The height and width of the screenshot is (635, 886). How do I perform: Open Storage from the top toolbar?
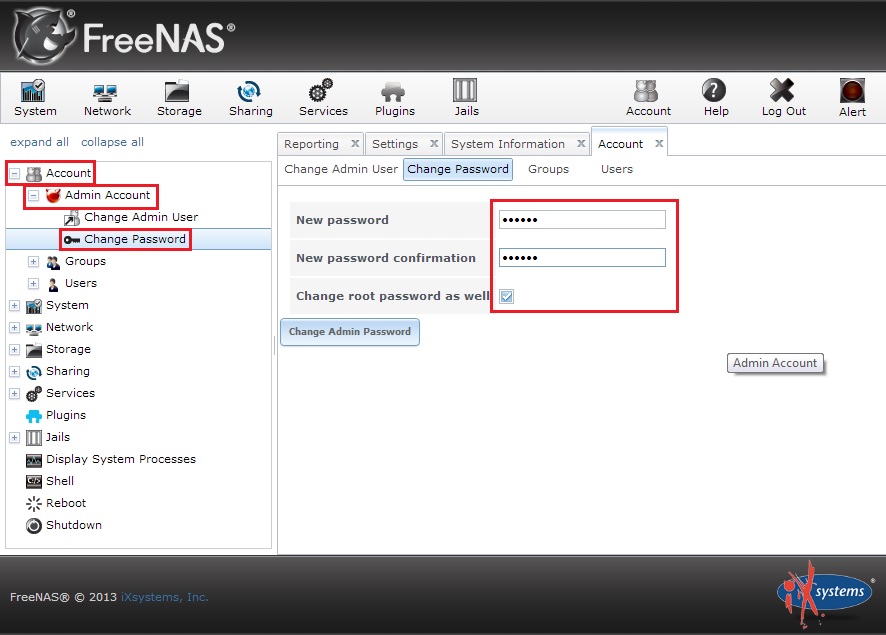click(x=179, y=98)
